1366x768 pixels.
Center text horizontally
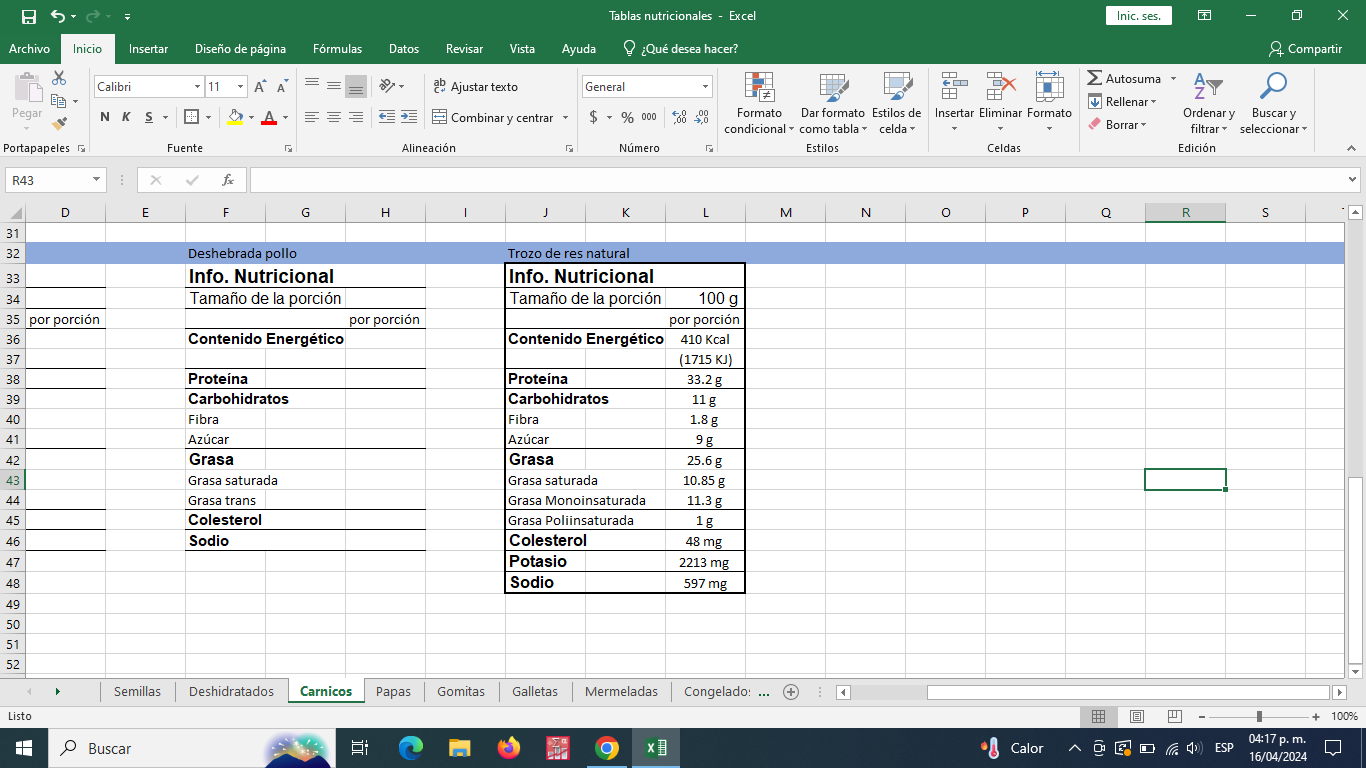333,117
